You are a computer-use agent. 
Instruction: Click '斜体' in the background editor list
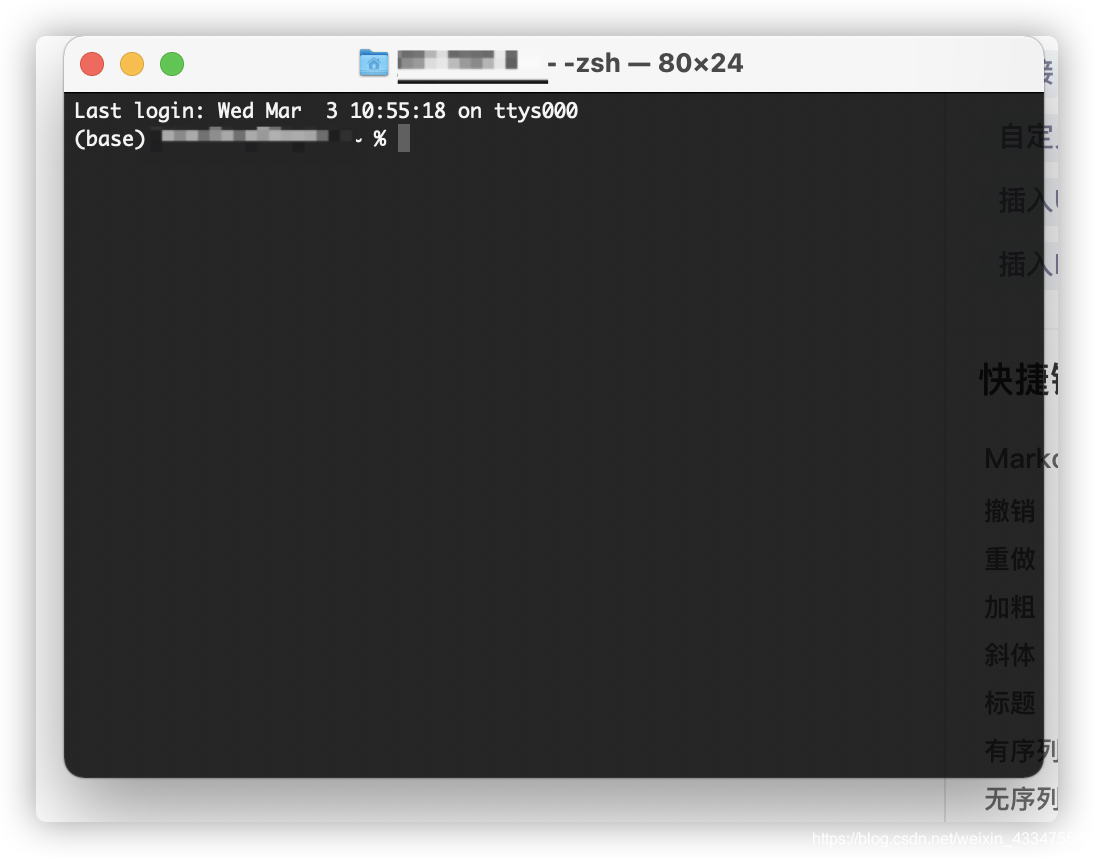click(x=1010, y=655)
